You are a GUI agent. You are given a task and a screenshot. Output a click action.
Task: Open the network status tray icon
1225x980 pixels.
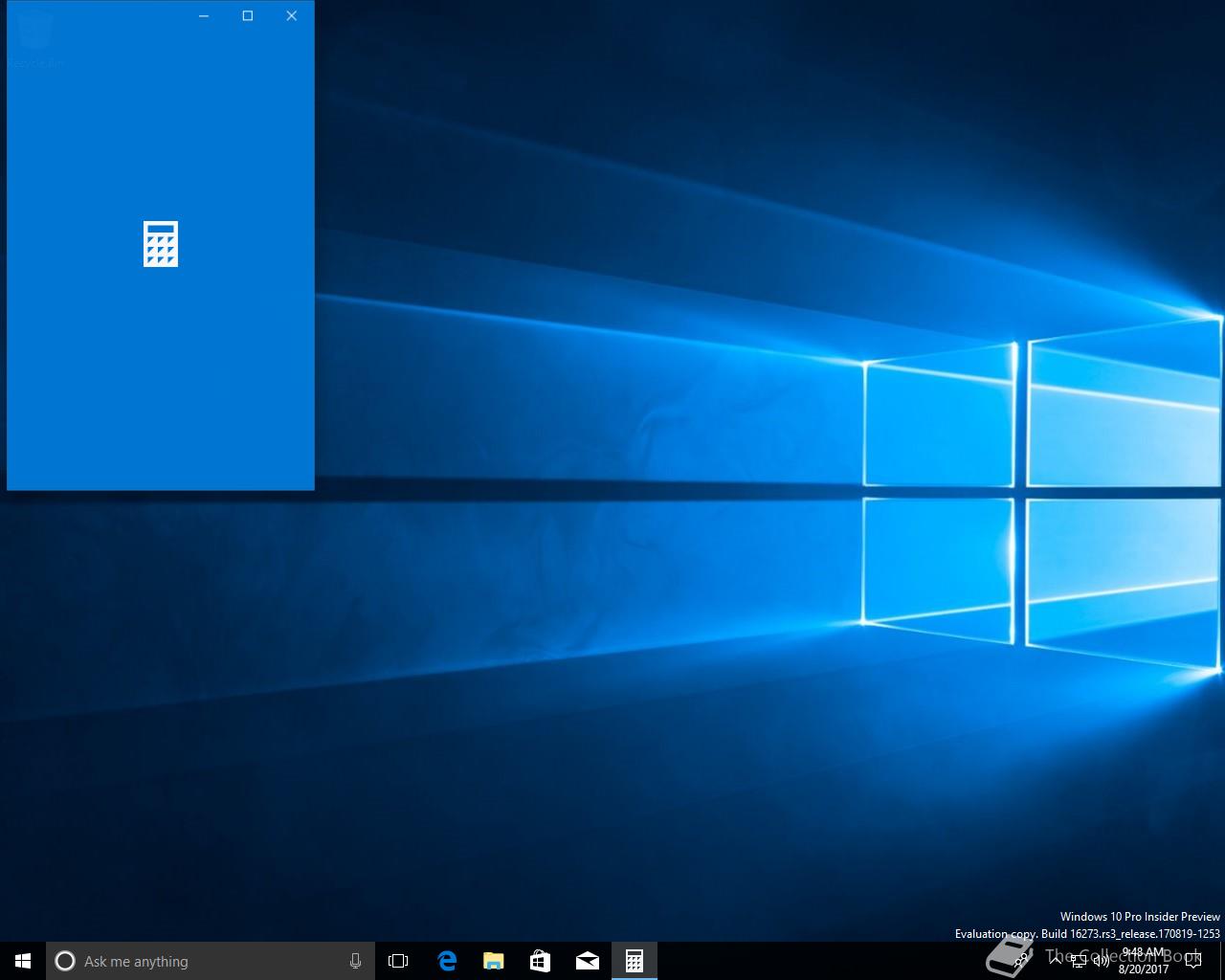tap(1079, 961)
